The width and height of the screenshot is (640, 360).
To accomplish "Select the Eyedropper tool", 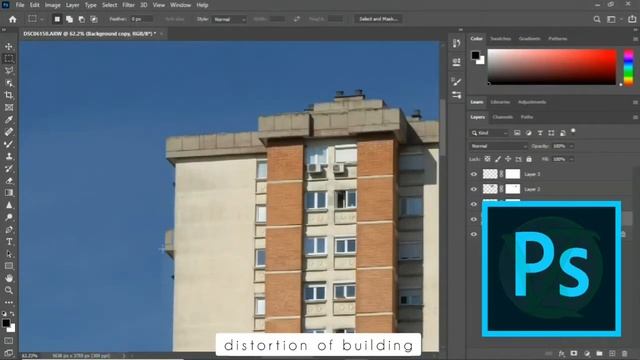I will [x=9, y=120].
